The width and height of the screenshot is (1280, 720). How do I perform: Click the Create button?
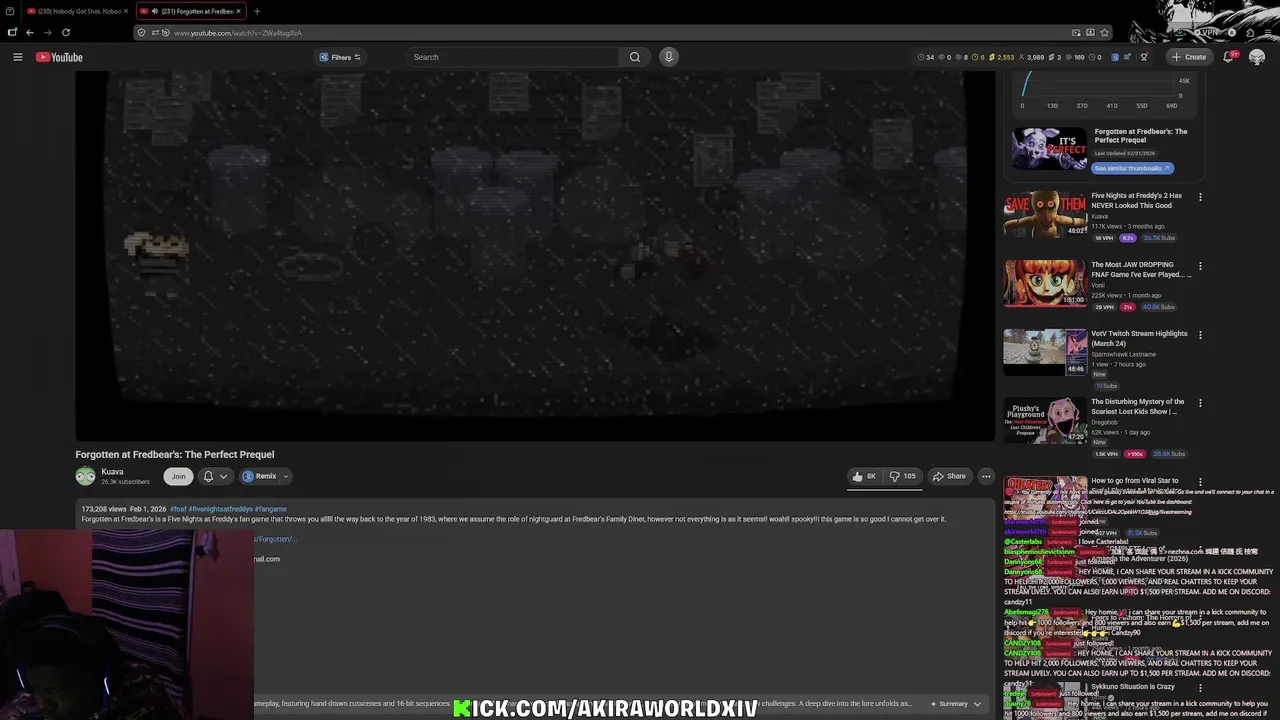click(1189, 57)
